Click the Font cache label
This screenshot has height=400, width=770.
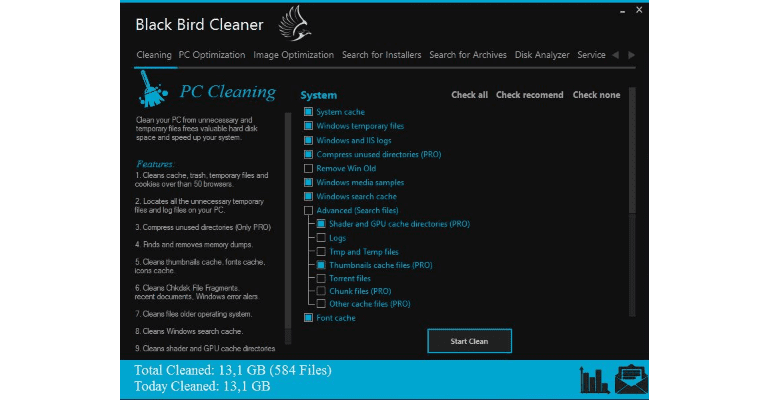pos(336,318)
